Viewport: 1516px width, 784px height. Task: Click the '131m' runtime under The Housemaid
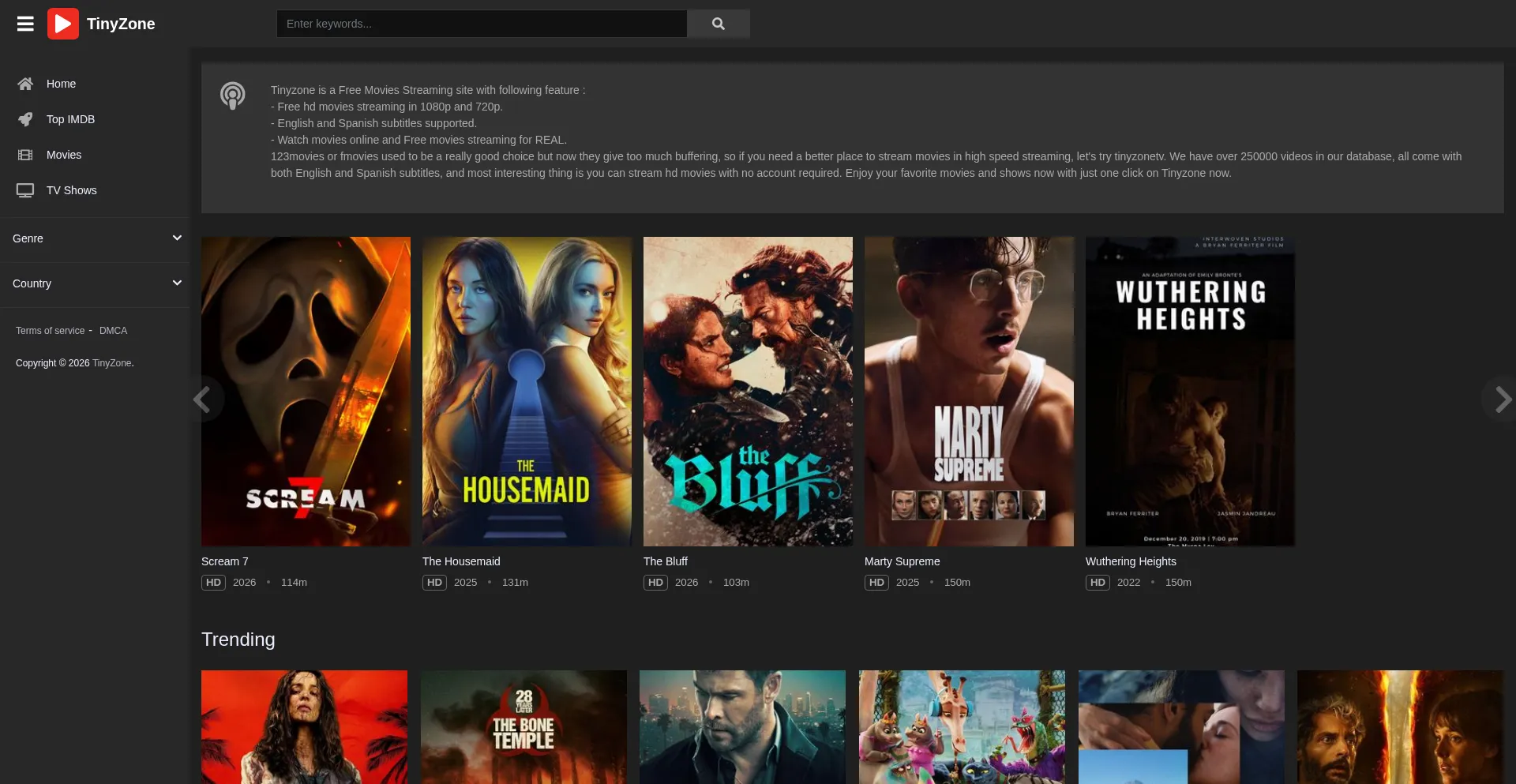coord(515,583)
